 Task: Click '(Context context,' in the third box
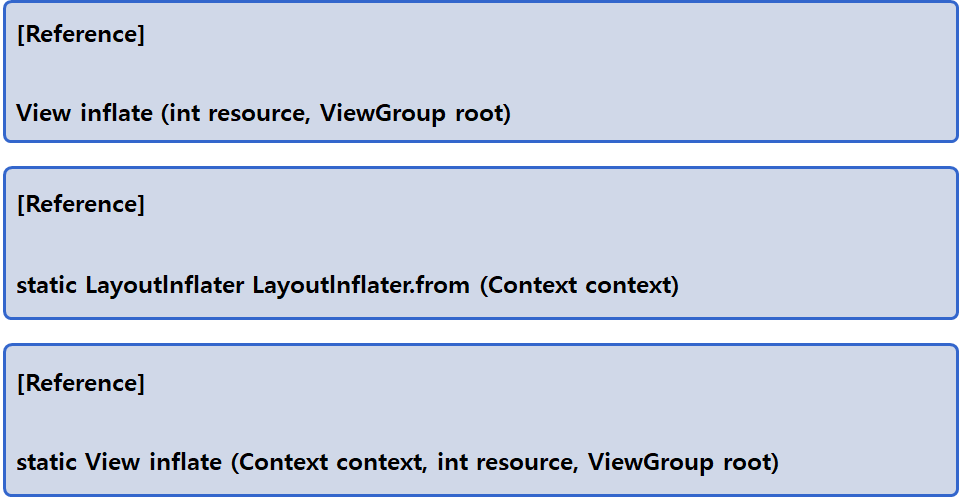329,462
